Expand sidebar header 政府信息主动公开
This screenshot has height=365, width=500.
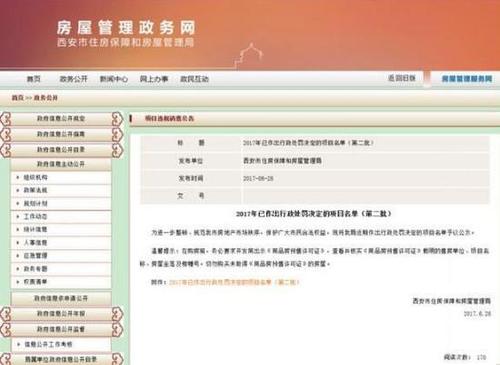[61, 164]
